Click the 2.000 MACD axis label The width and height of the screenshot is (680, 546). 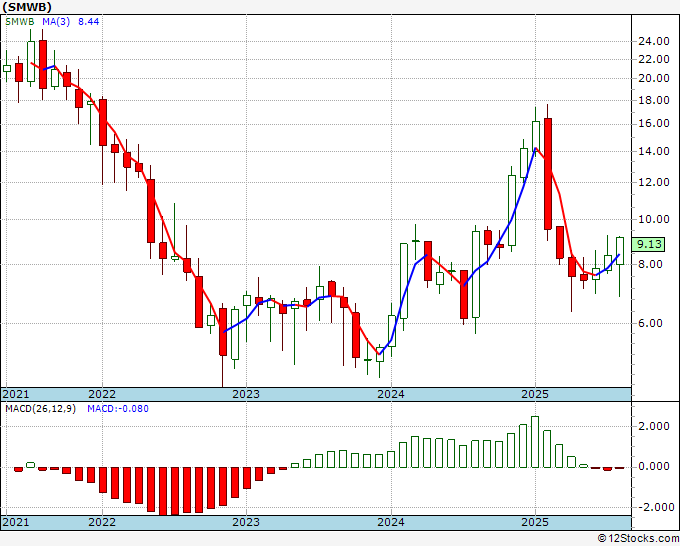click(x=654, y=426)
